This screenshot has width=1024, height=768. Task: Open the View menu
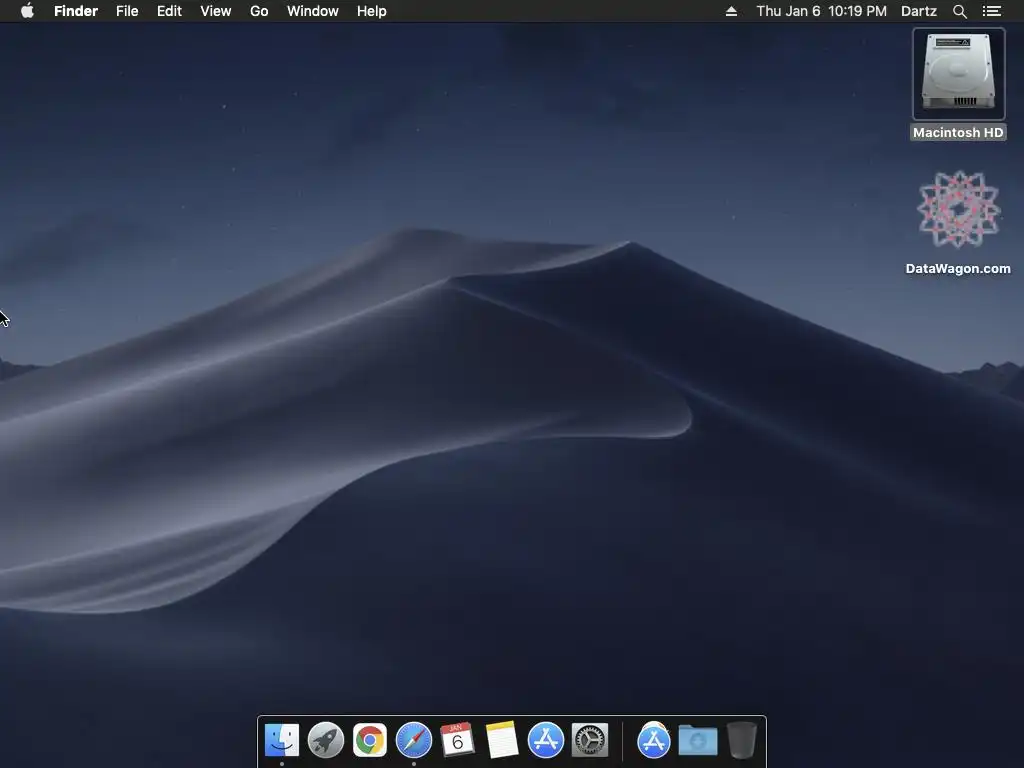(x=216, y=11)
